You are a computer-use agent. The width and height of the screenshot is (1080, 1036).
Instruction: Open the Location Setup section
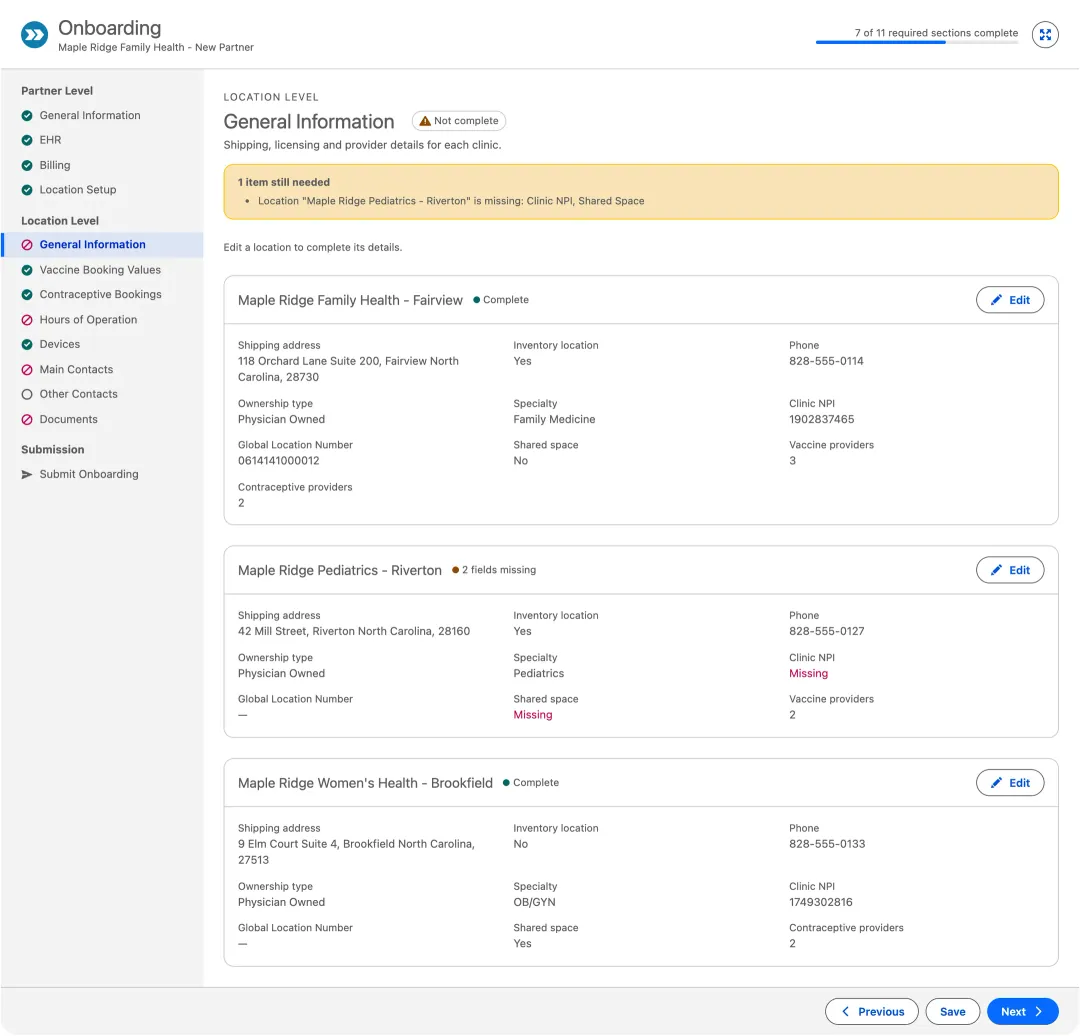(102, 190)
